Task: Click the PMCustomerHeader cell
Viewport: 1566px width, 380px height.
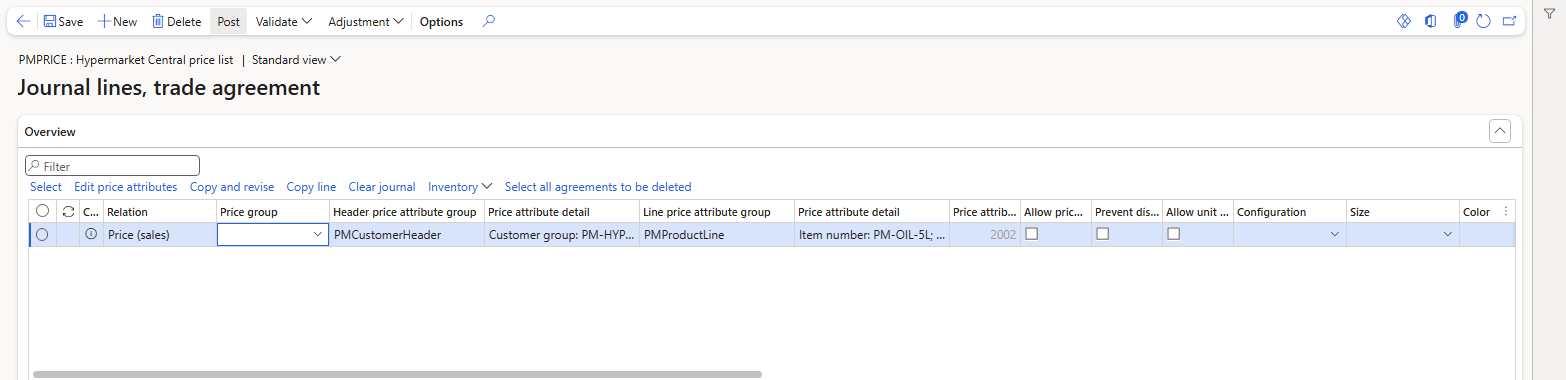Action: click(406, 234)
